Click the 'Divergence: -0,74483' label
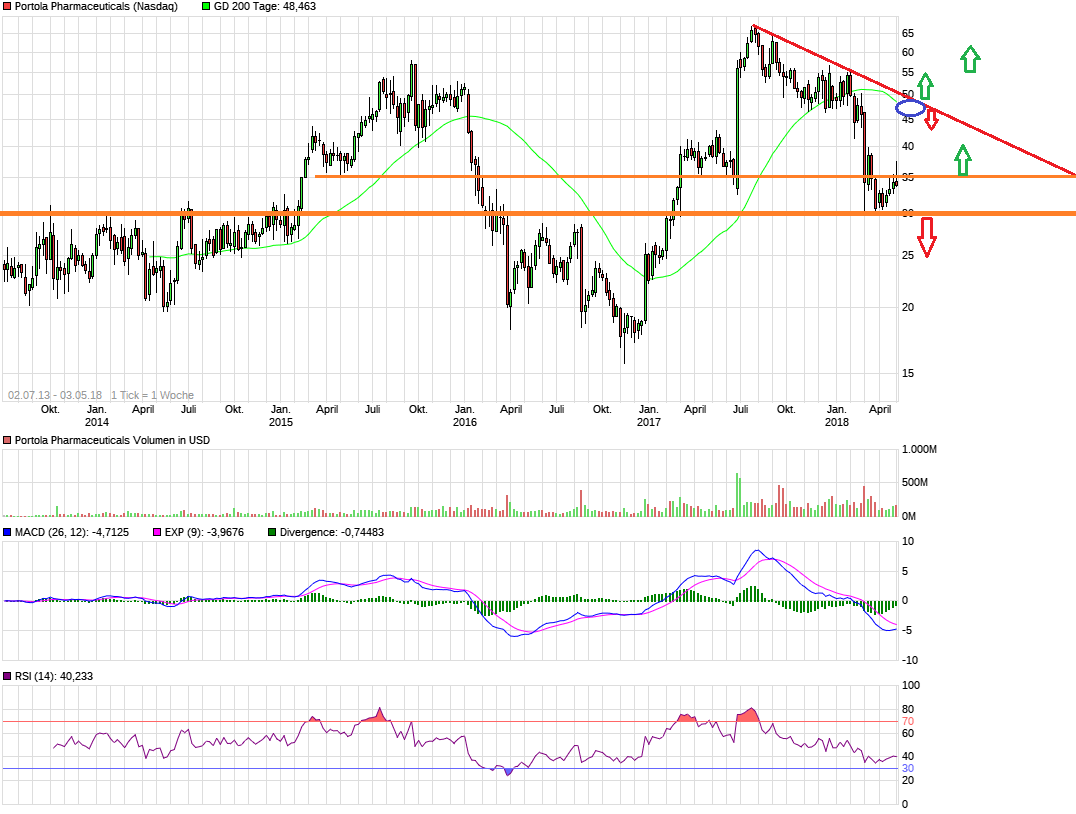This screenshot has height=814, width=1076. pos(331,532)
